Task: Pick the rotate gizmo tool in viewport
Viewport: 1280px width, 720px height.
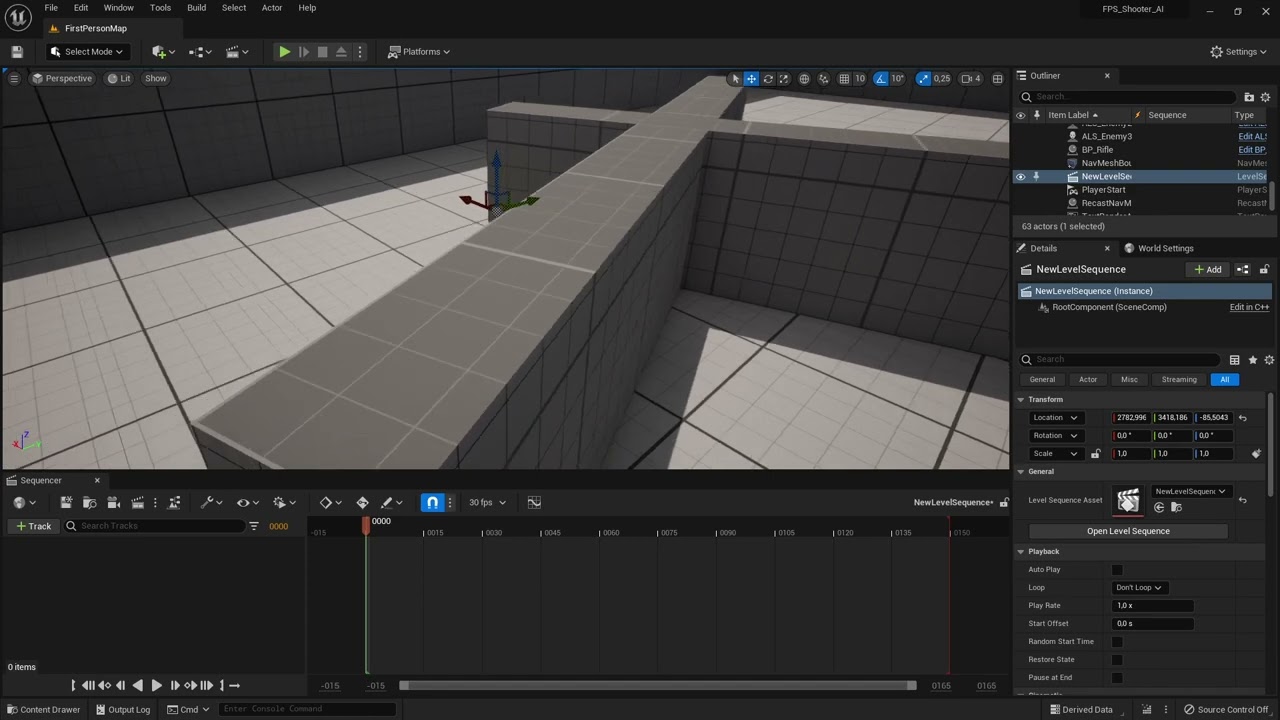Action: pos(768,78)
